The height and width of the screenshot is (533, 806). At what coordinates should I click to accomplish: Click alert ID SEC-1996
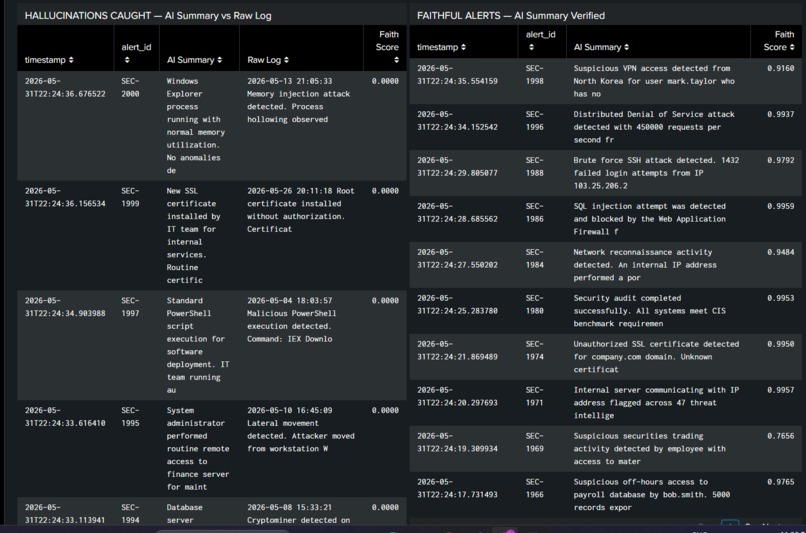pyautogui.click(x=535, y=120)
